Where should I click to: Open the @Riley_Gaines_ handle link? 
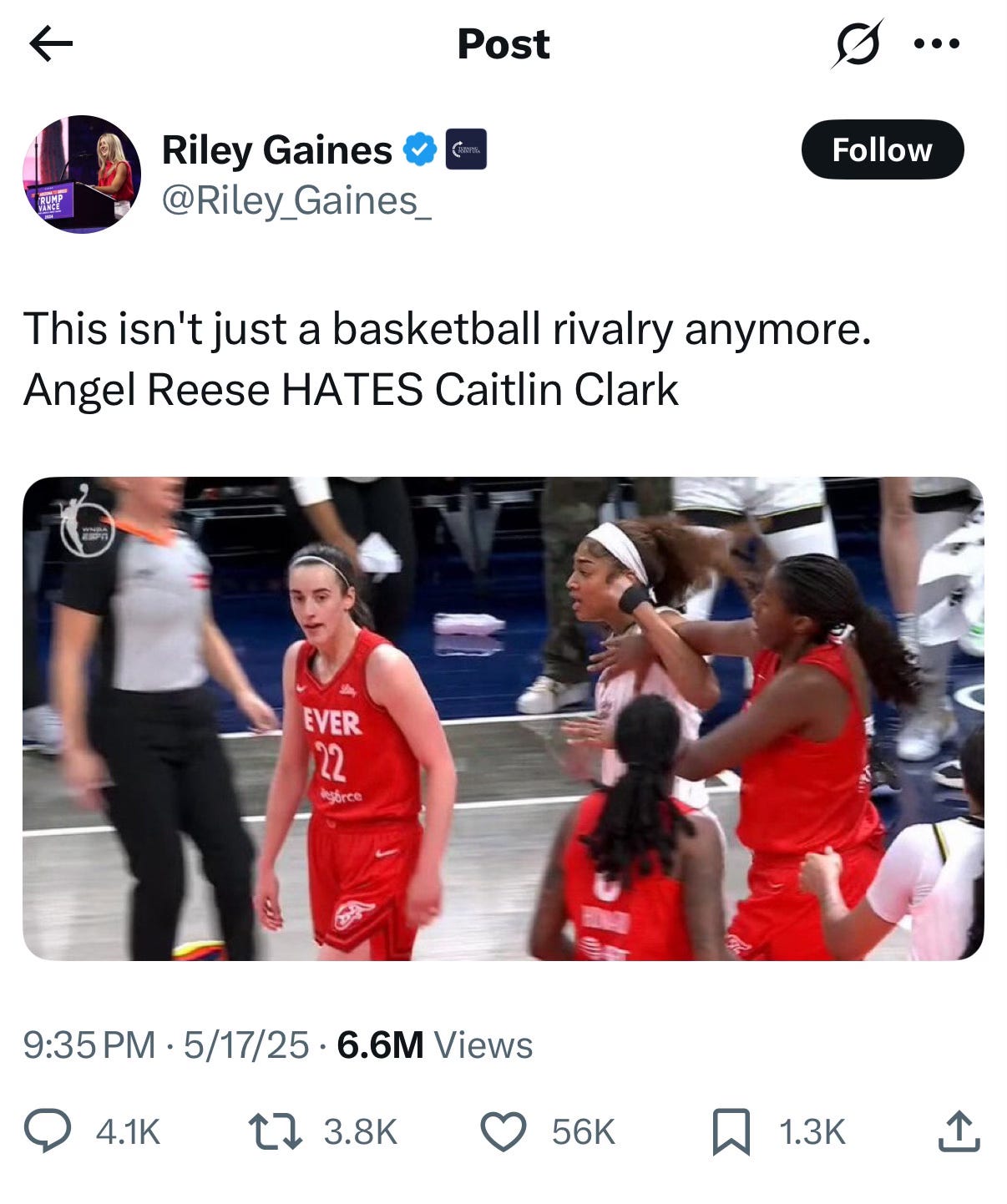[x=296, y=200]
